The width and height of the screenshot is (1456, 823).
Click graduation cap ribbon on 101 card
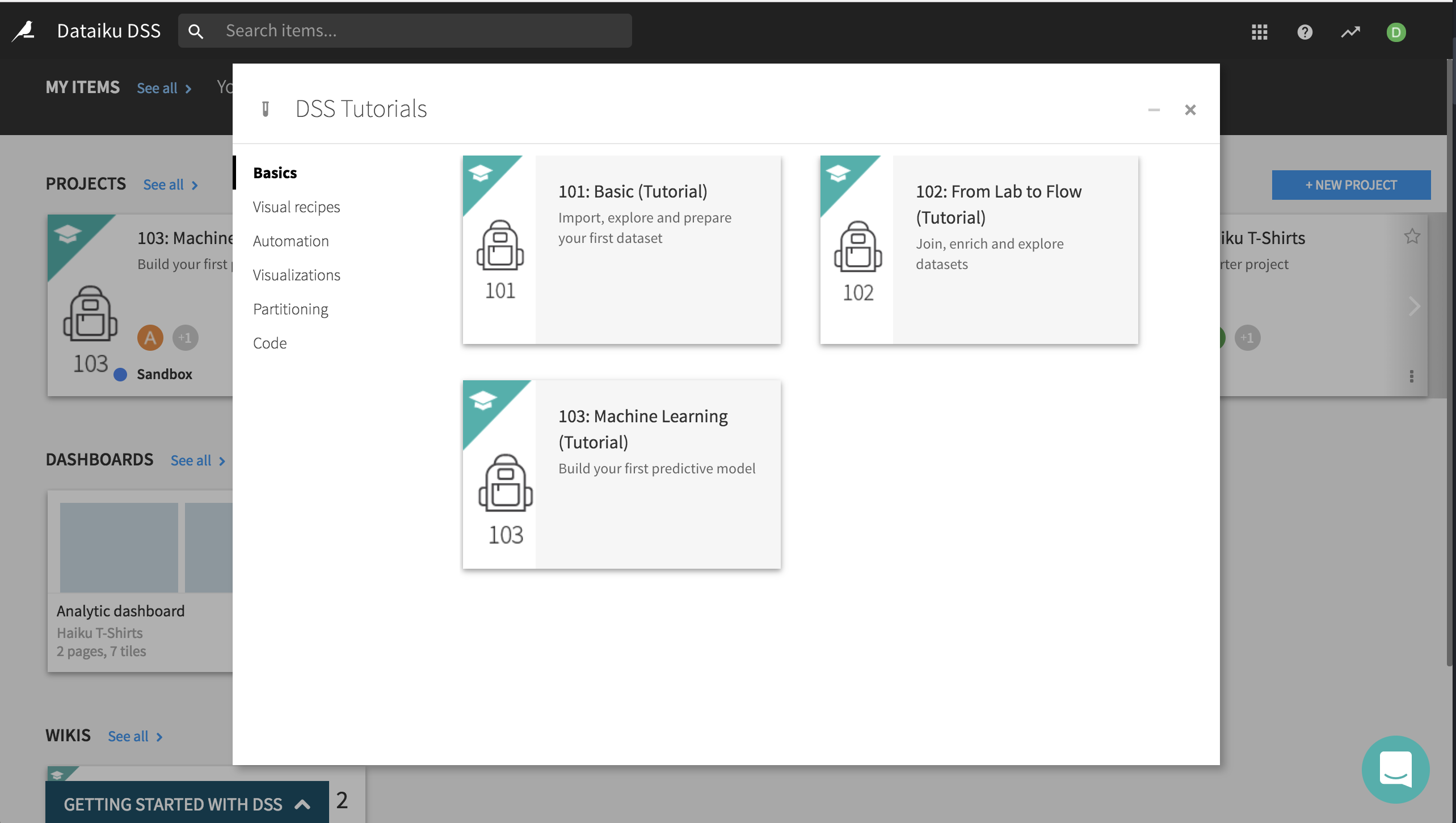point(481,173)
